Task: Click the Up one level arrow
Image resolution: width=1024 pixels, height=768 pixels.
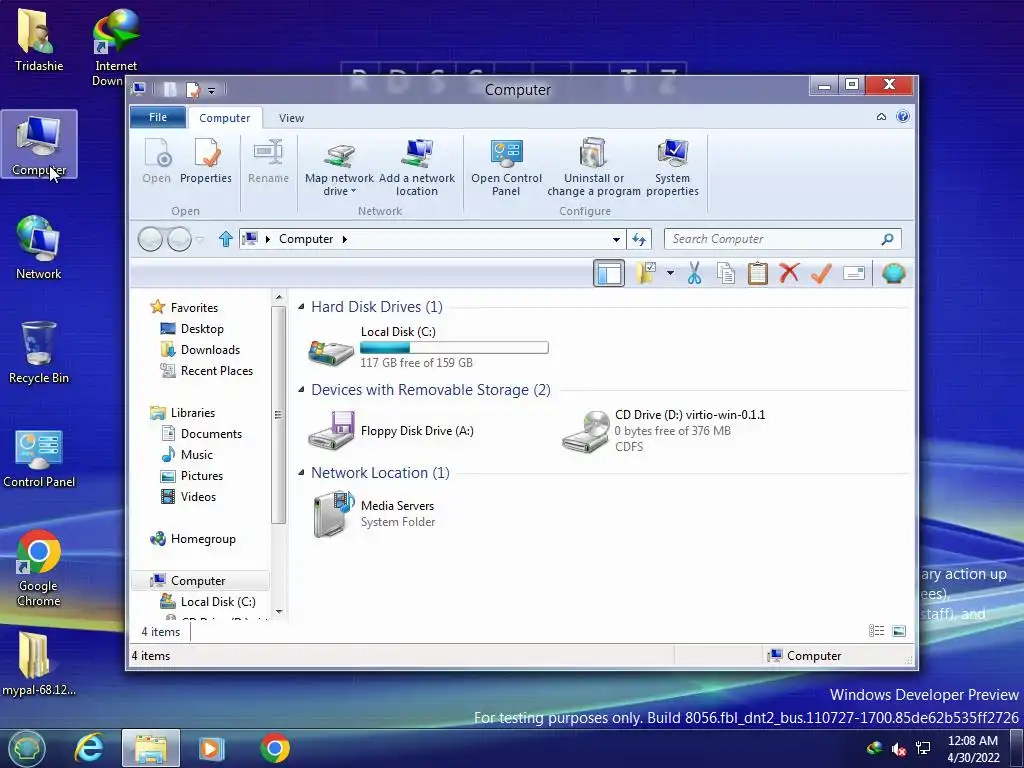Action: click(225, 239)
